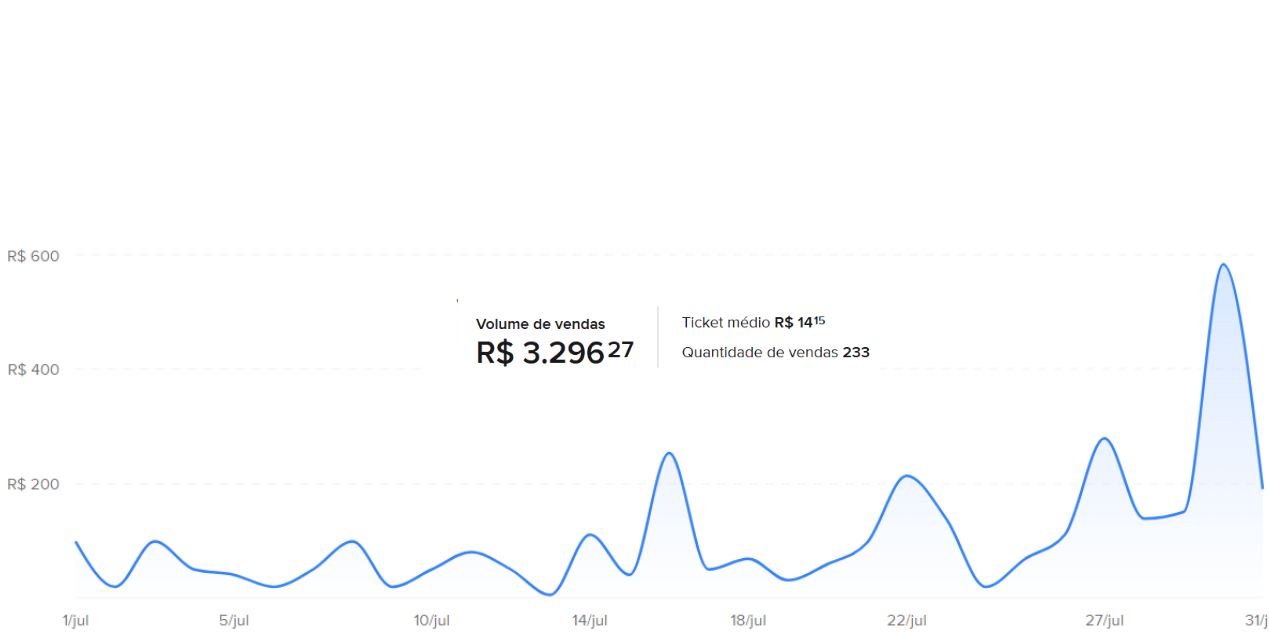Viewport: 1269px width, 634px height.
Task: Click the R$ 600 axis label
Action: point(33,256)
